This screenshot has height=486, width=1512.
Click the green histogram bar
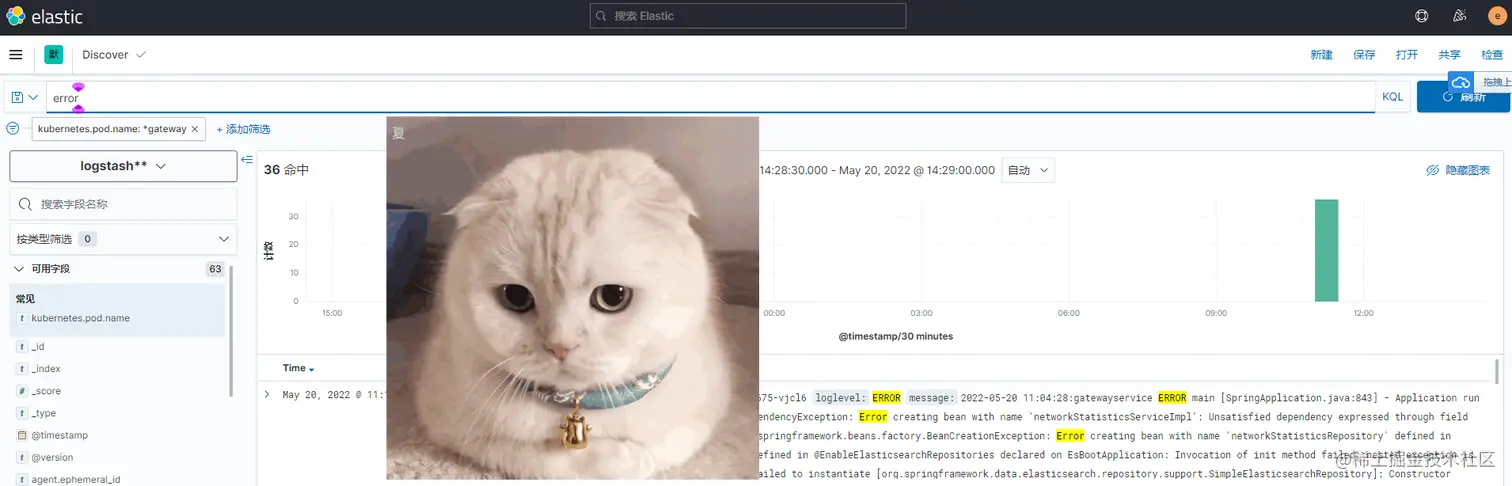click(x=1326, y=250)
